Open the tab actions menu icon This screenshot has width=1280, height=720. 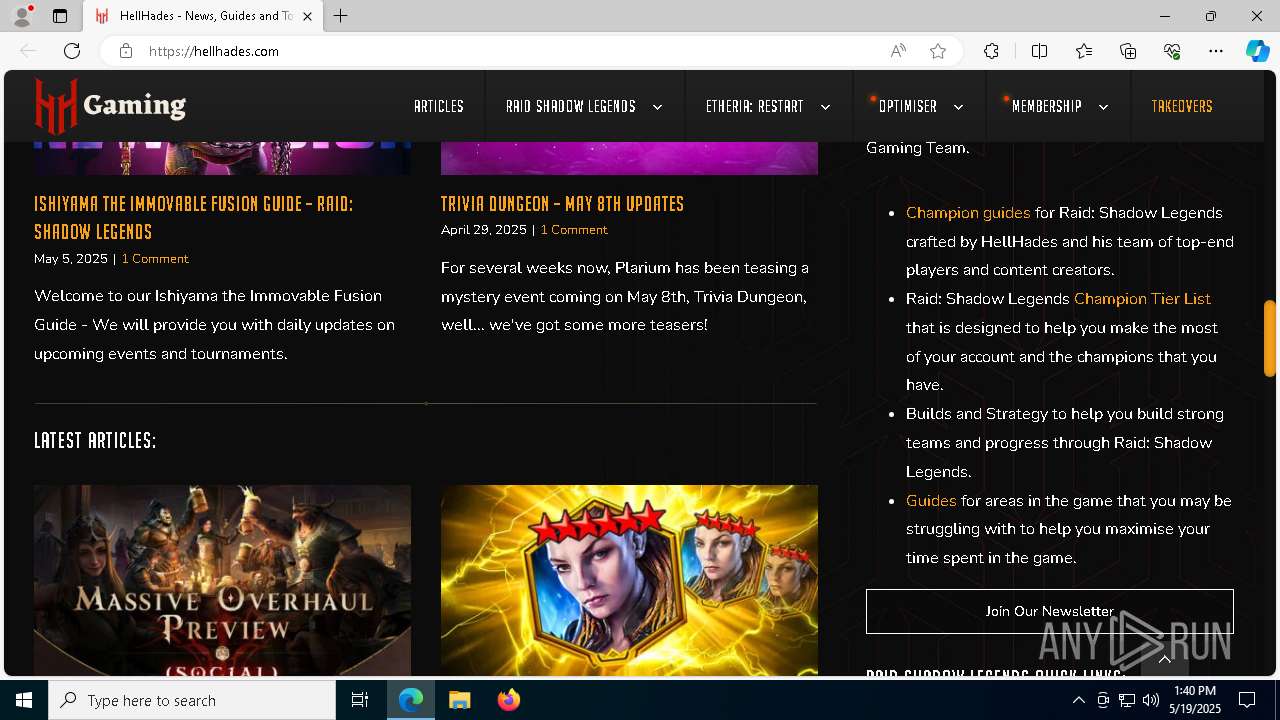[60, 16]
